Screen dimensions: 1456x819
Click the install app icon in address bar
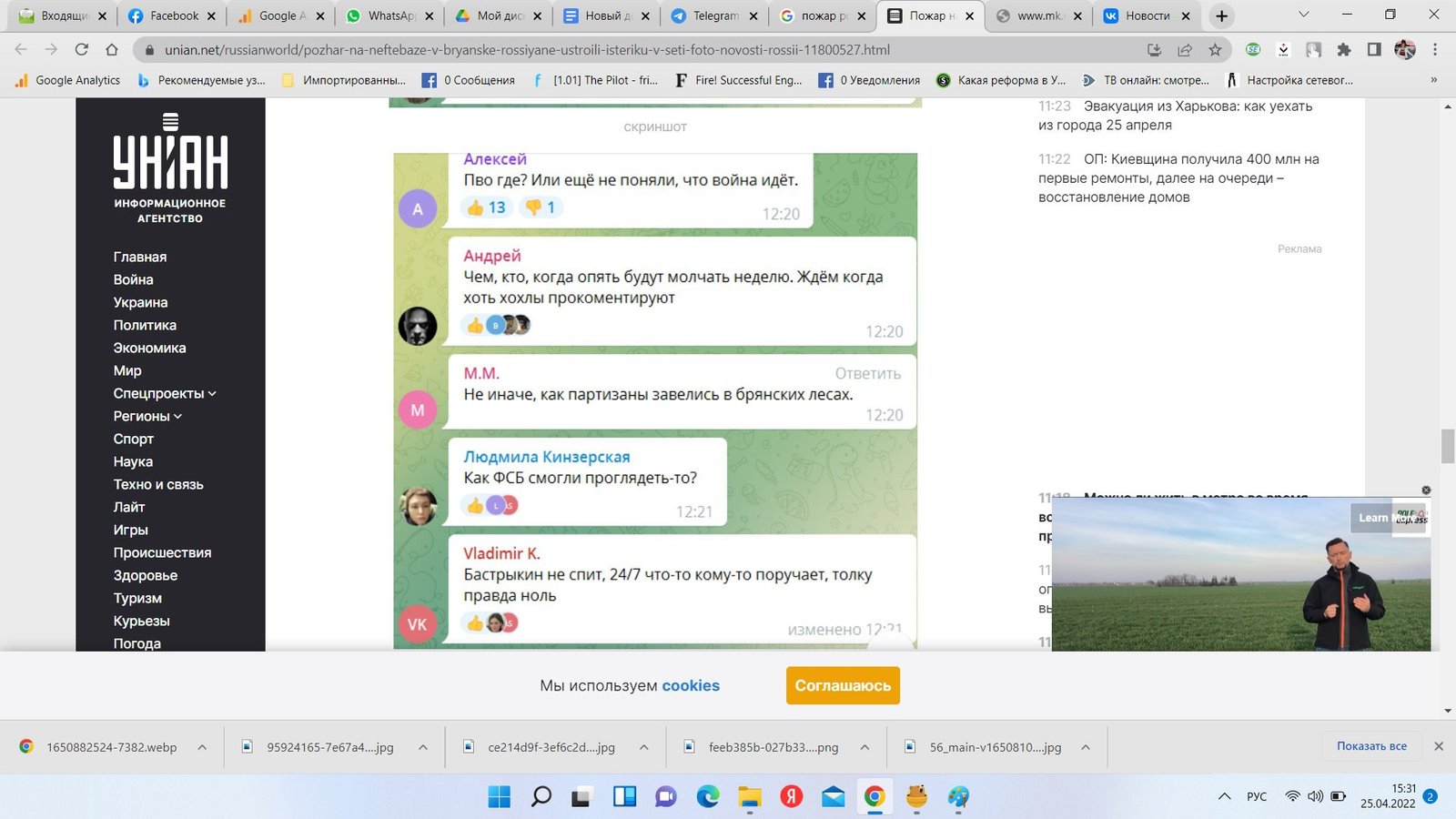[1154, 50]
